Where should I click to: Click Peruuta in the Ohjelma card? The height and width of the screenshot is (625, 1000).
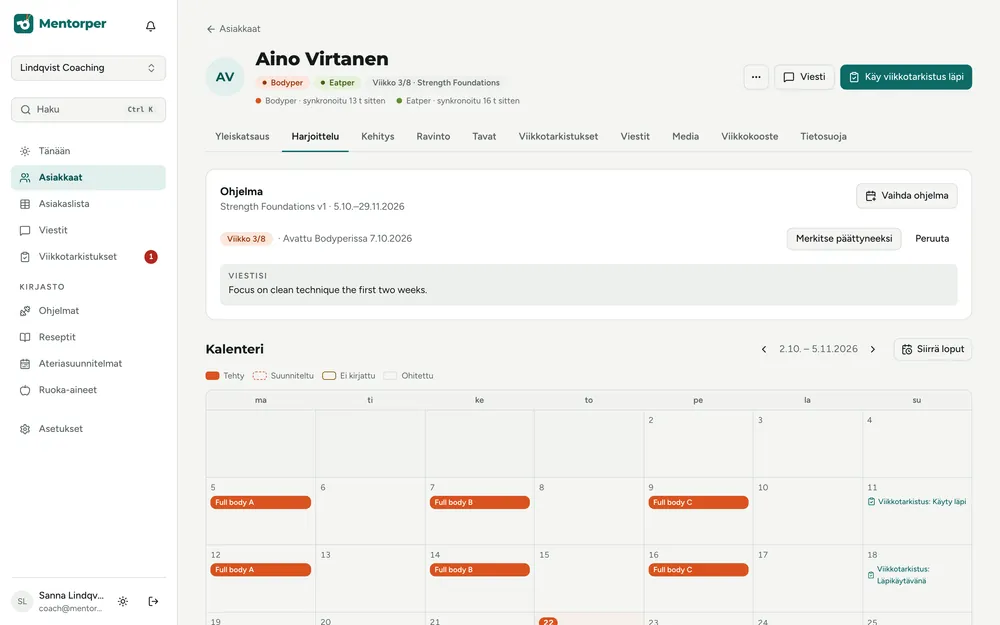pyautogui.click(x=932, y=239)
